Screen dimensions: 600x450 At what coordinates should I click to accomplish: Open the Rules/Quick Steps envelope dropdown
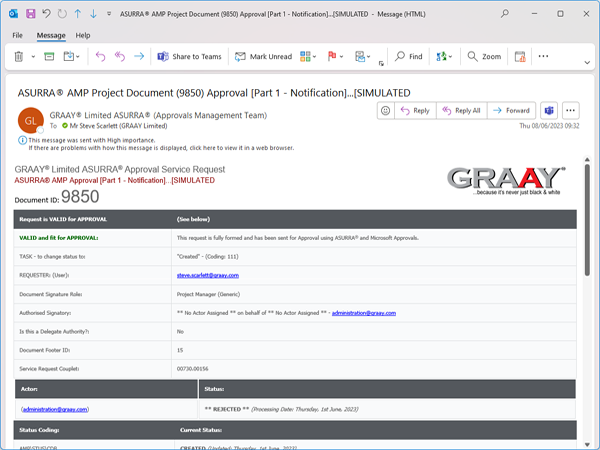coord(362,57)
